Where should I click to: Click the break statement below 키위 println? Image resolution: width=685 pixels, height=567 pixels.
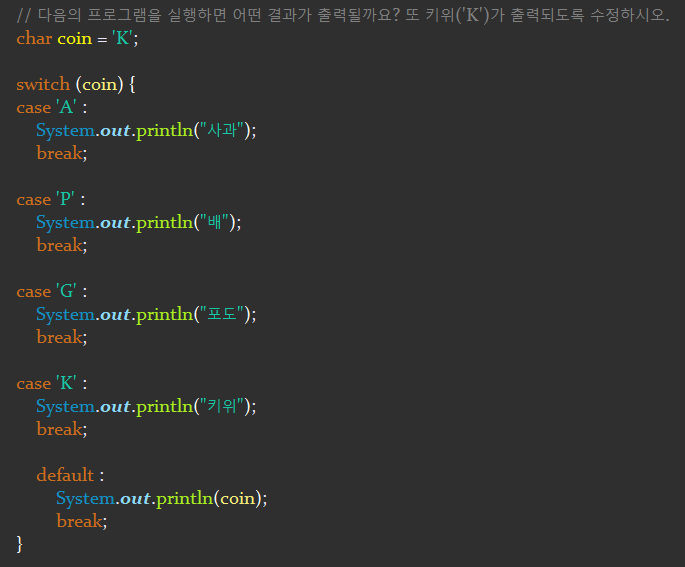62,429
